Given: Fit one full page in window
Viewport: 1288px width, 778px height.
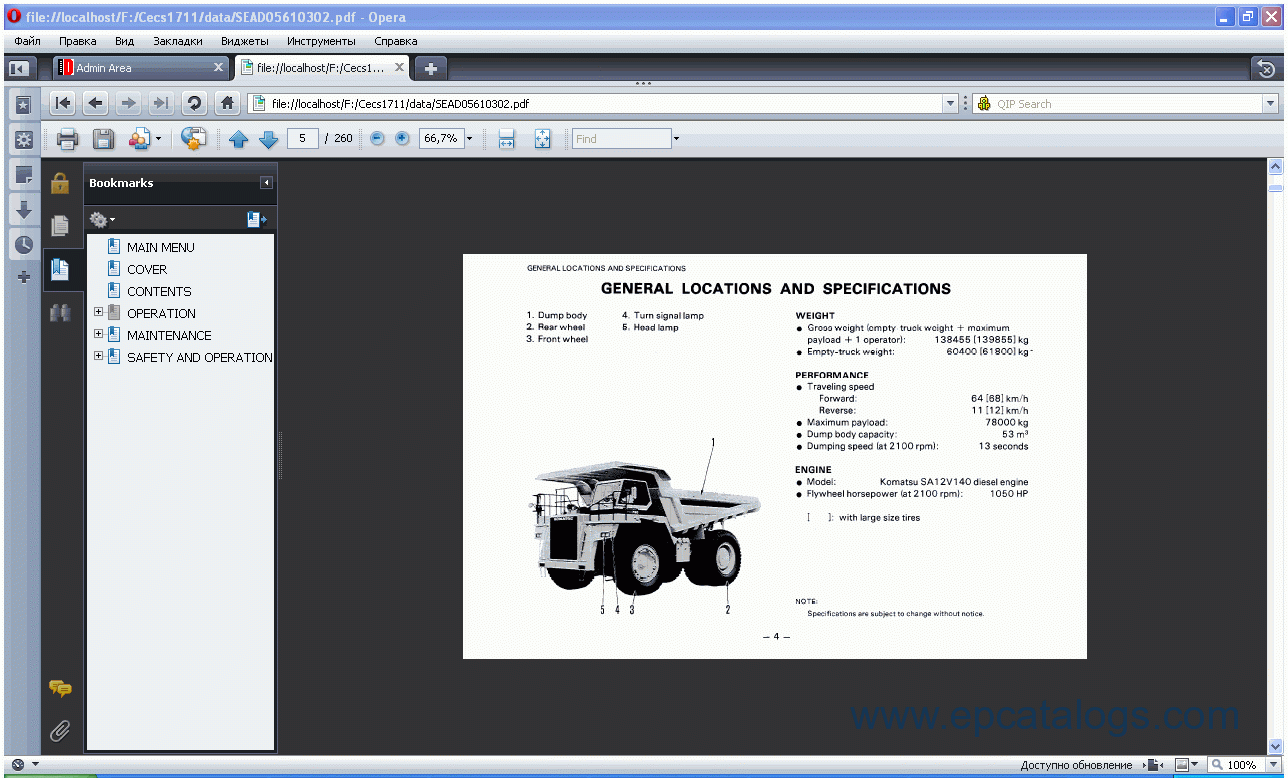Looking at the screenshot, I should point(542,139).
